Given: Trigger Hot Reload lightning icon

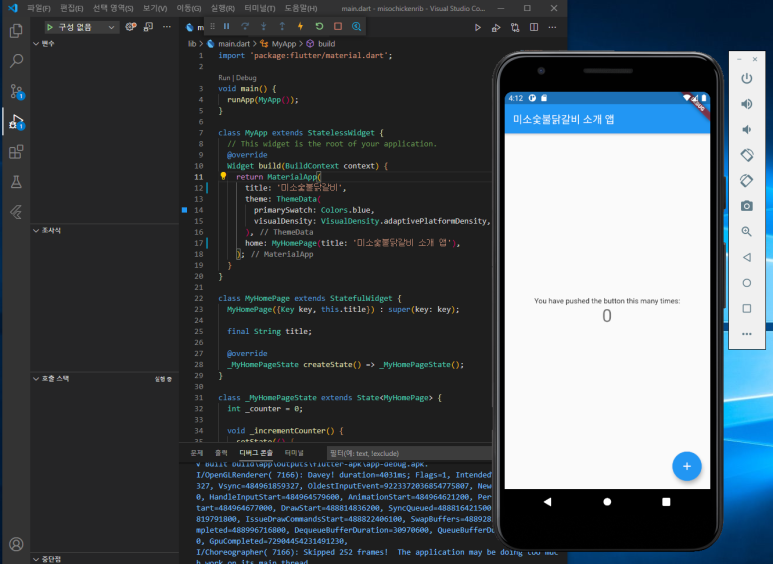Looking at the screenshot, I should [x=300, y=27].
